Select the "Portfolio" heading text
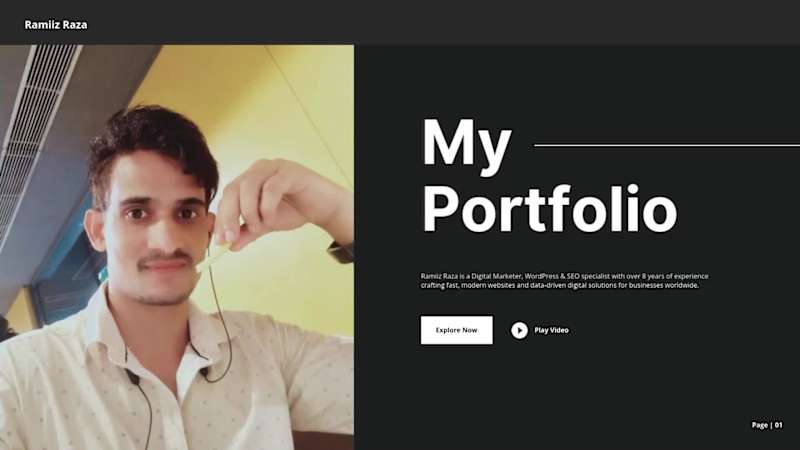800x450 pixels. pyautogui.click(x=549, y=208)
